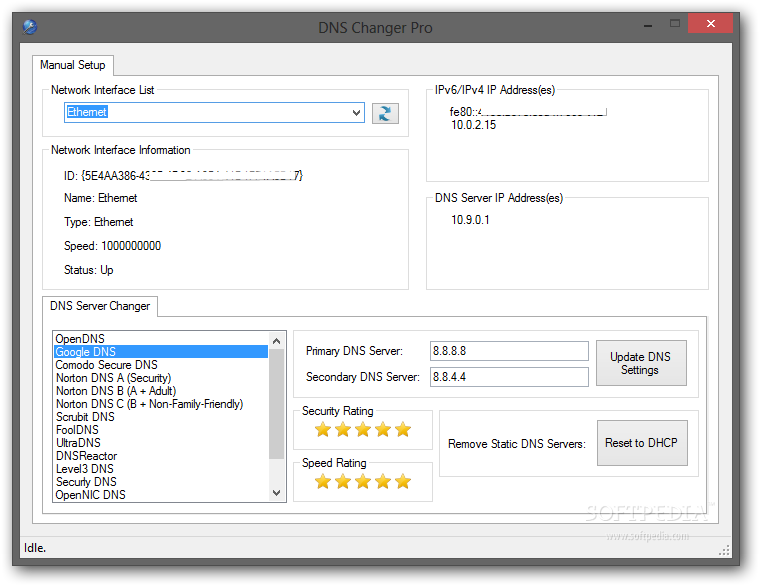Click the Reset to DHCP button
The width and height of the screenshot is (760, 586).
(642, 443)
